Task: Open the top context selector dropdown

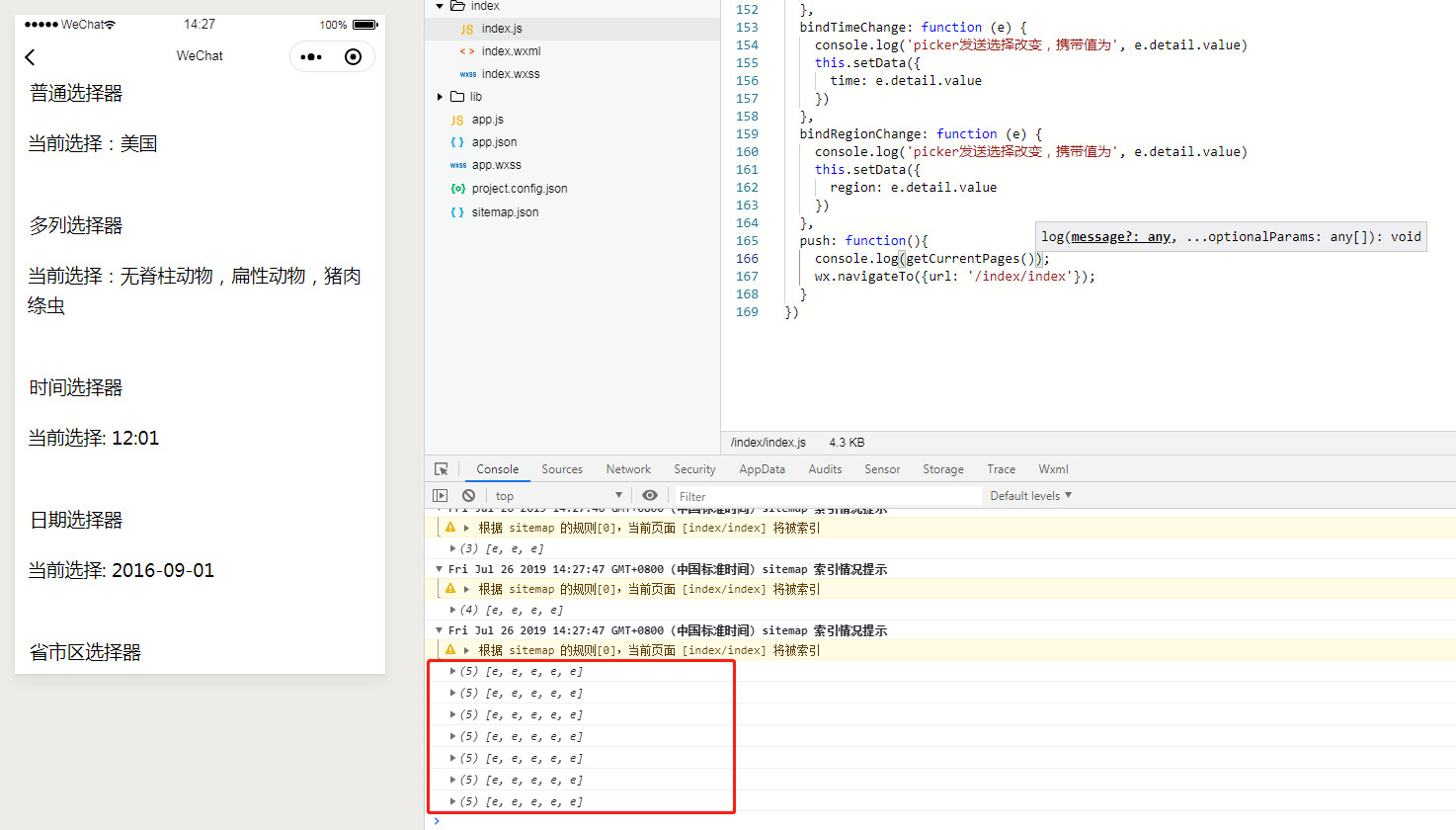Action: pos(558,496)
